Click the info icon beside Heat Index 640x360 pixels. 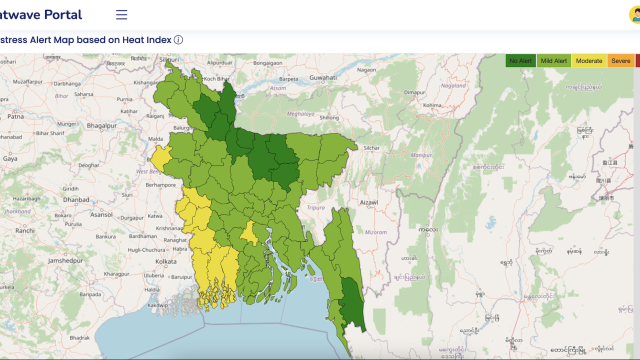pyautogui.click(x=178, y=40)
